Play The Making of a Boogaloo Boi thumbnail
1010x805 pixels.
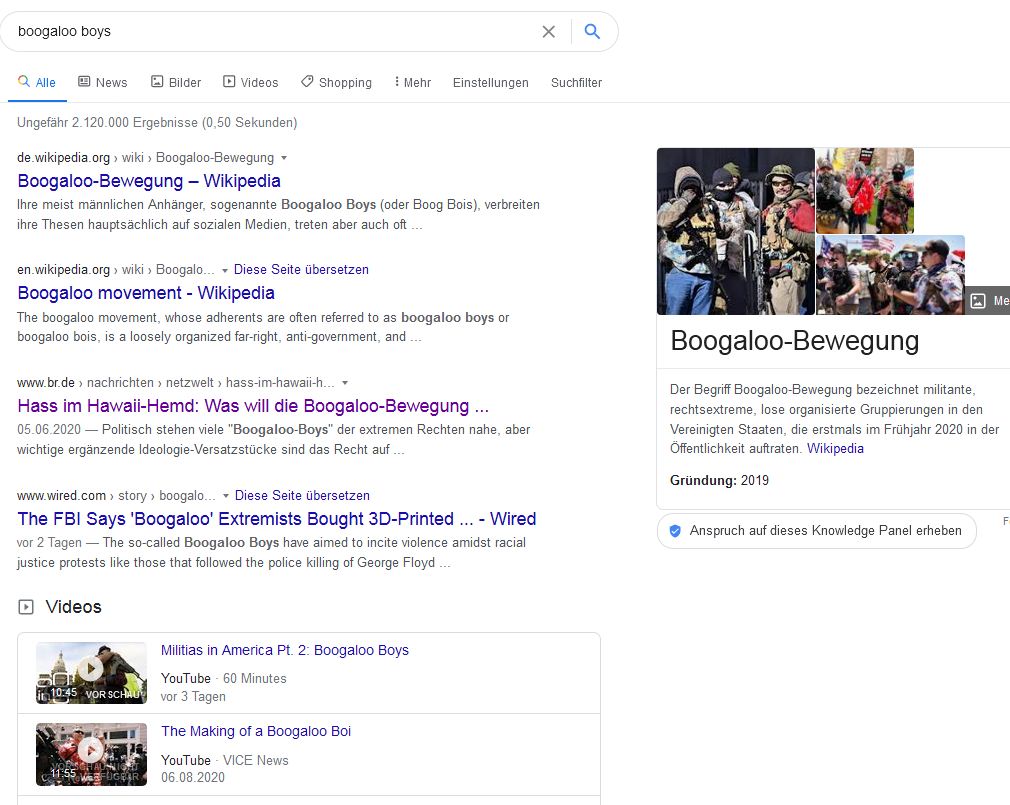point(91,753)
